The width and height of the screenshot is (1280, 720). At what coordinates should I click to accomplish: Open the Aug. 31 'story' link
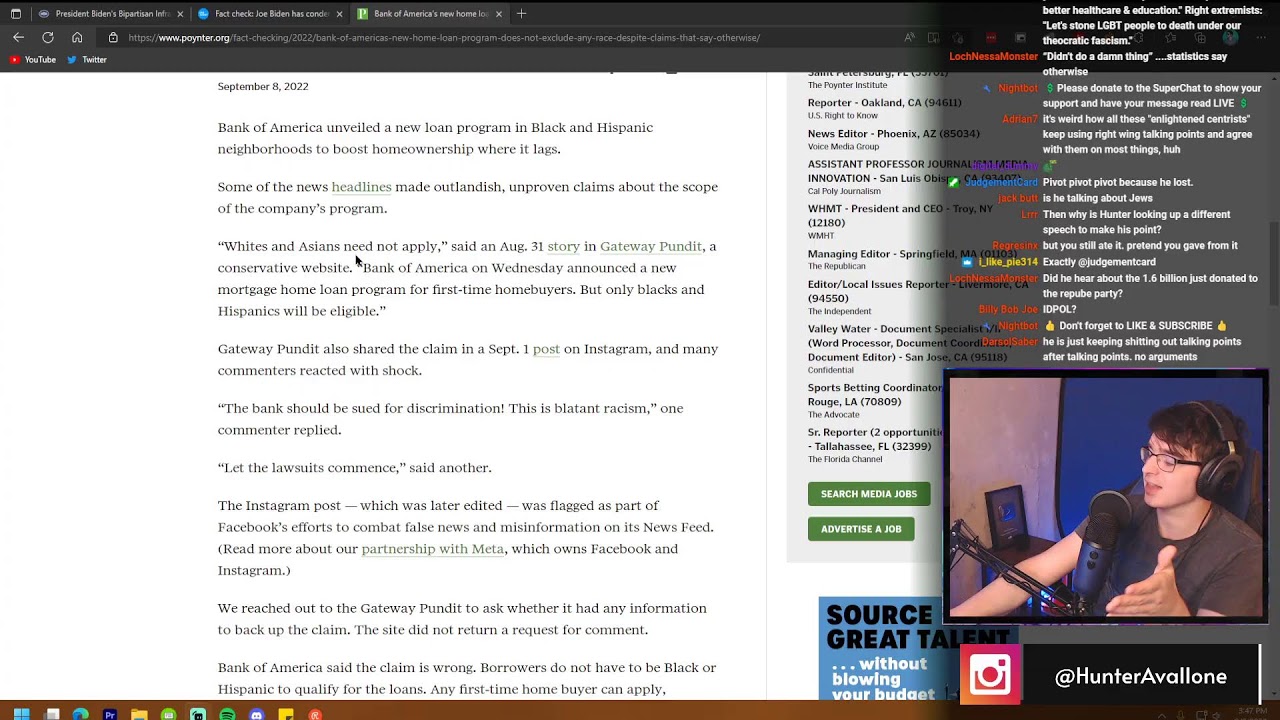coord(563,246)
